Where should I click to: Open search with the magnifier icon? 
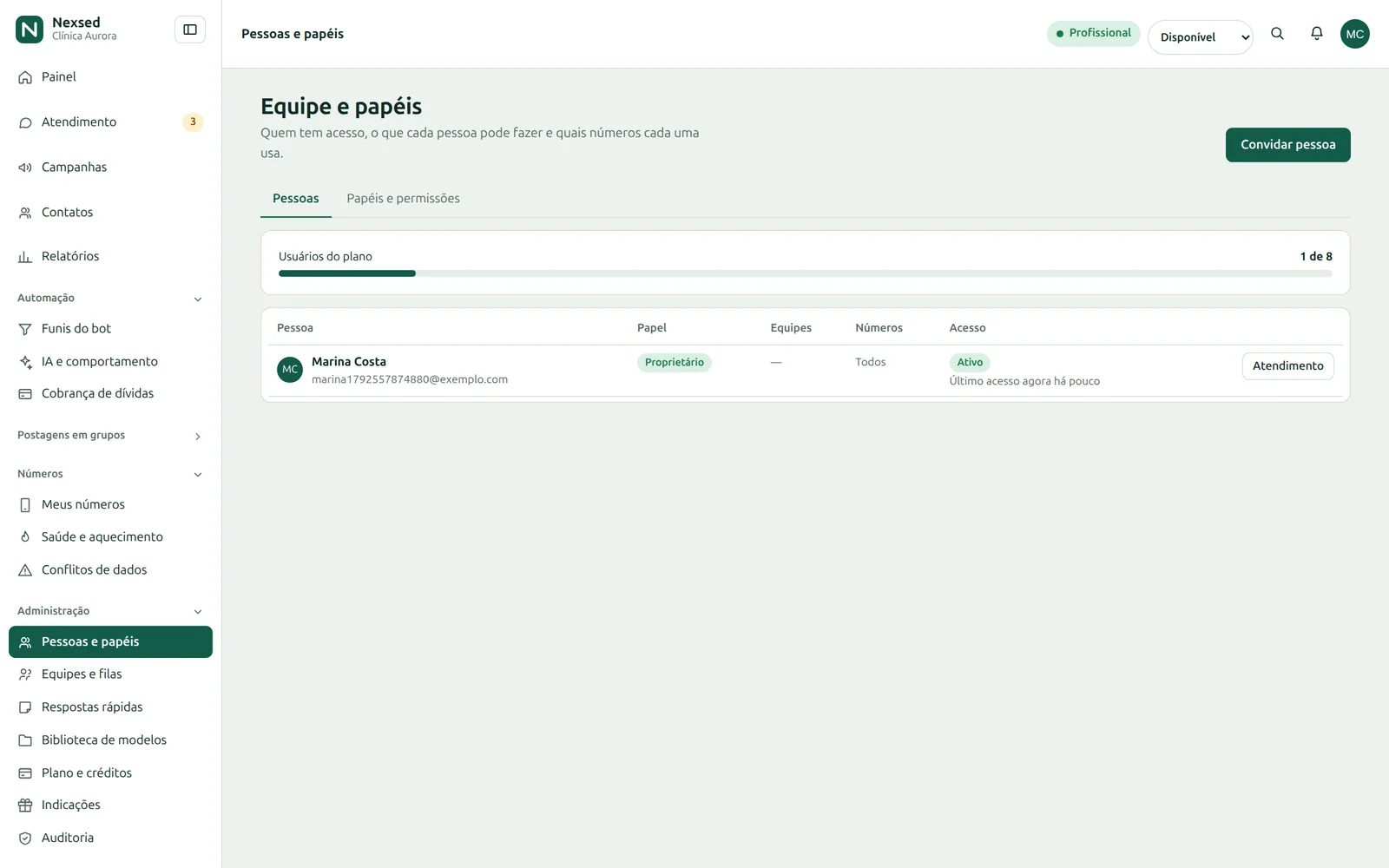tap(1277, 34)
